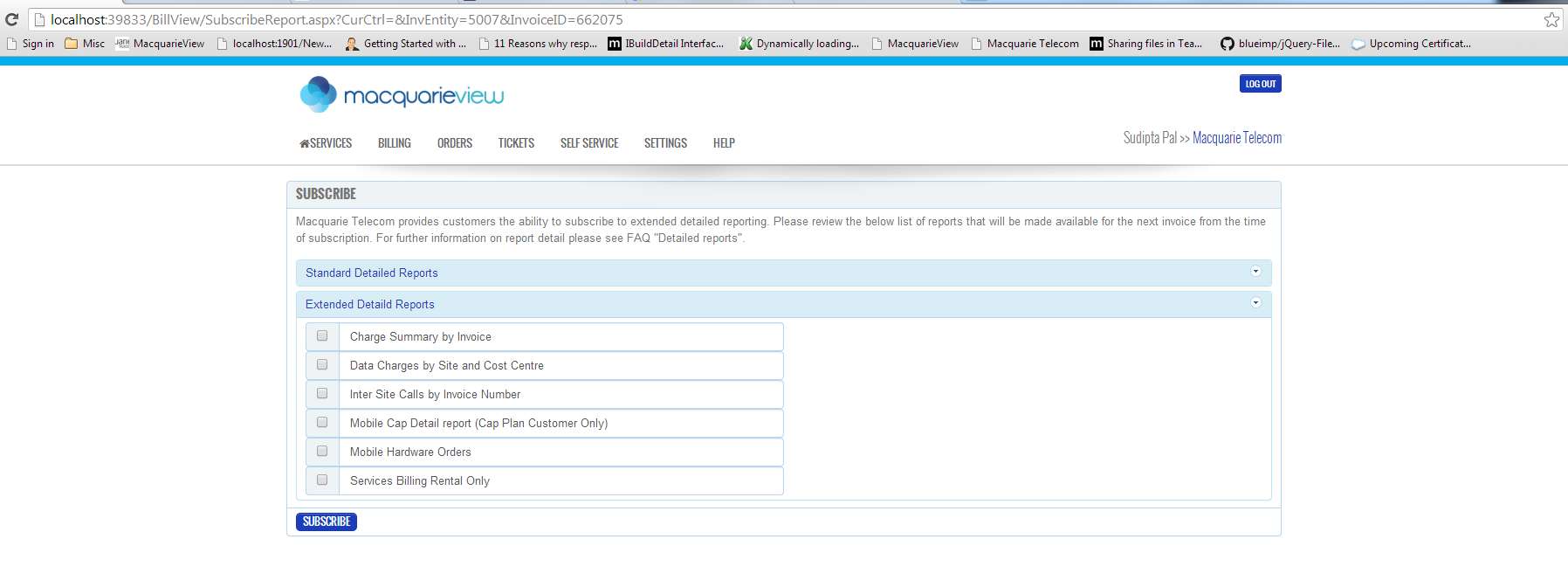
Task: Enable Data Charges by Site and Cost Centre
Action: (x=322, y=365)
